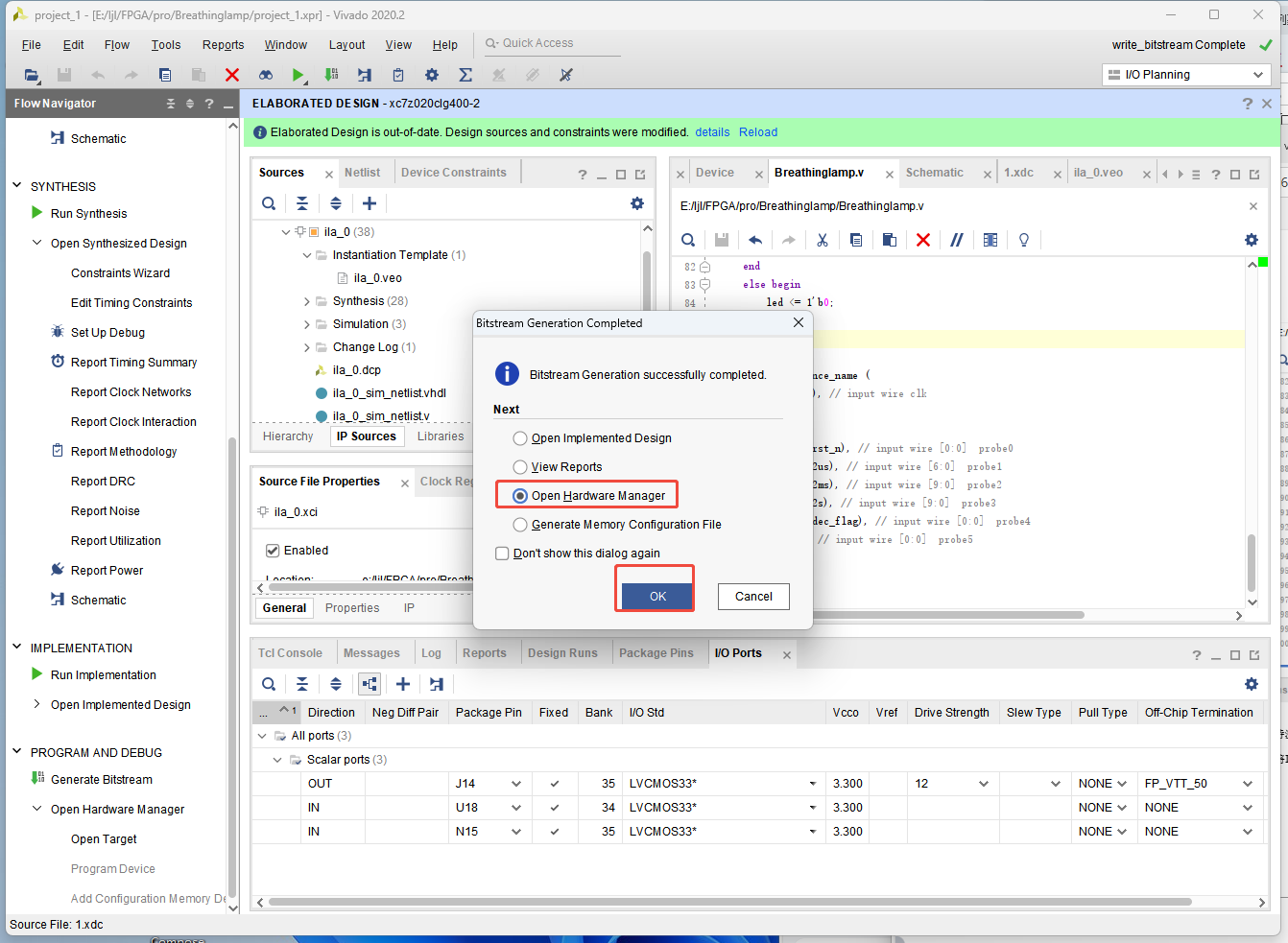Open the editor settings gear

[x=1251, y=240]
